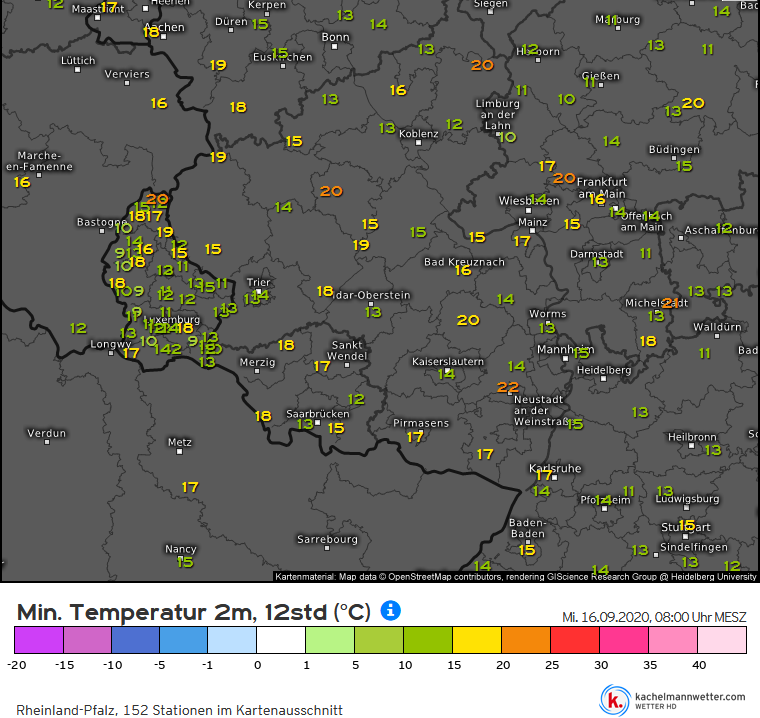Click the Büdingen city label
The image size is (760, 718).
(x=674, y=150)
